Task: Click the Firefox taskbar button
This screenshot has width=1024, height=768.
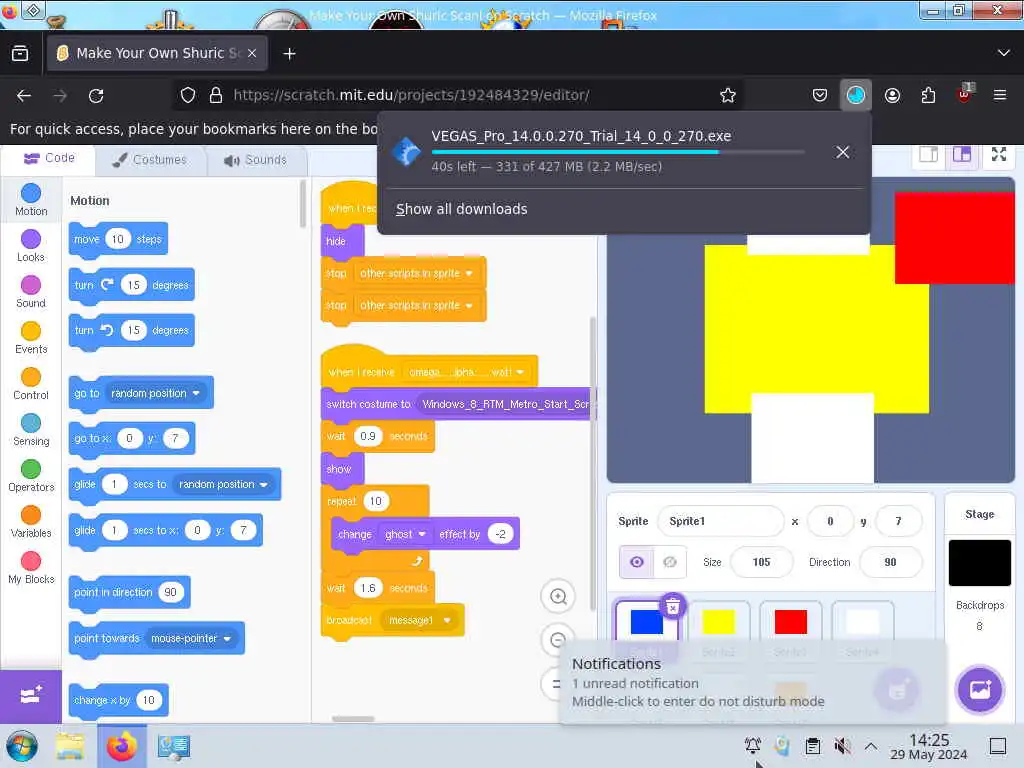Action: coord(121,746)
